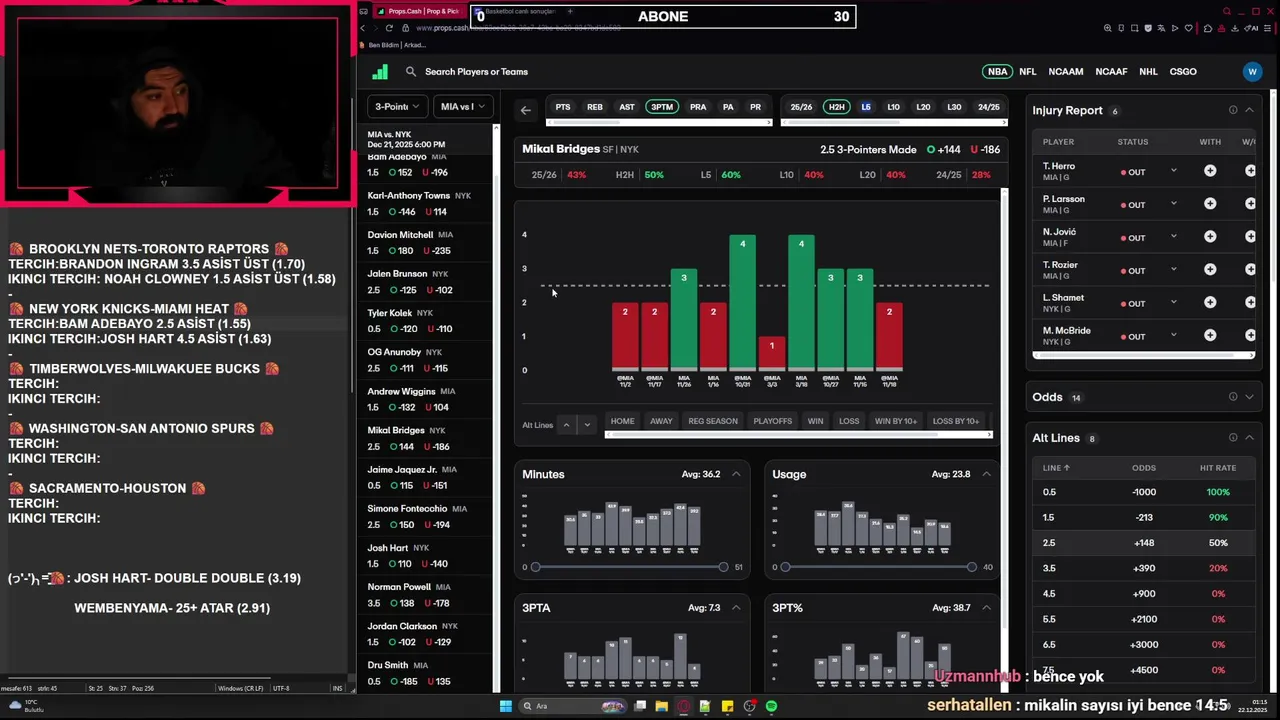
Task: Add P. Larsson to the With filter
Action: [x=1210, y=204]
